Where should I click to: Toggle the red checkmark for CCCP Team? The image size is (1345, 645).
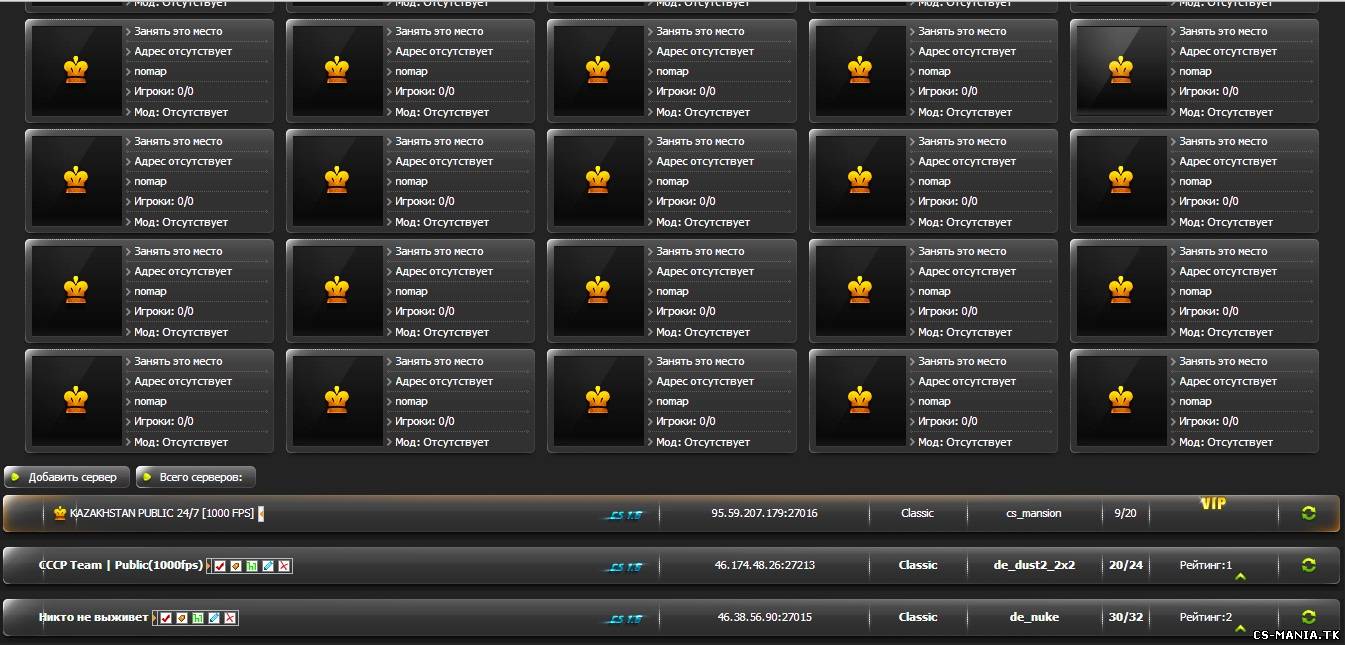tap(220, 566)
